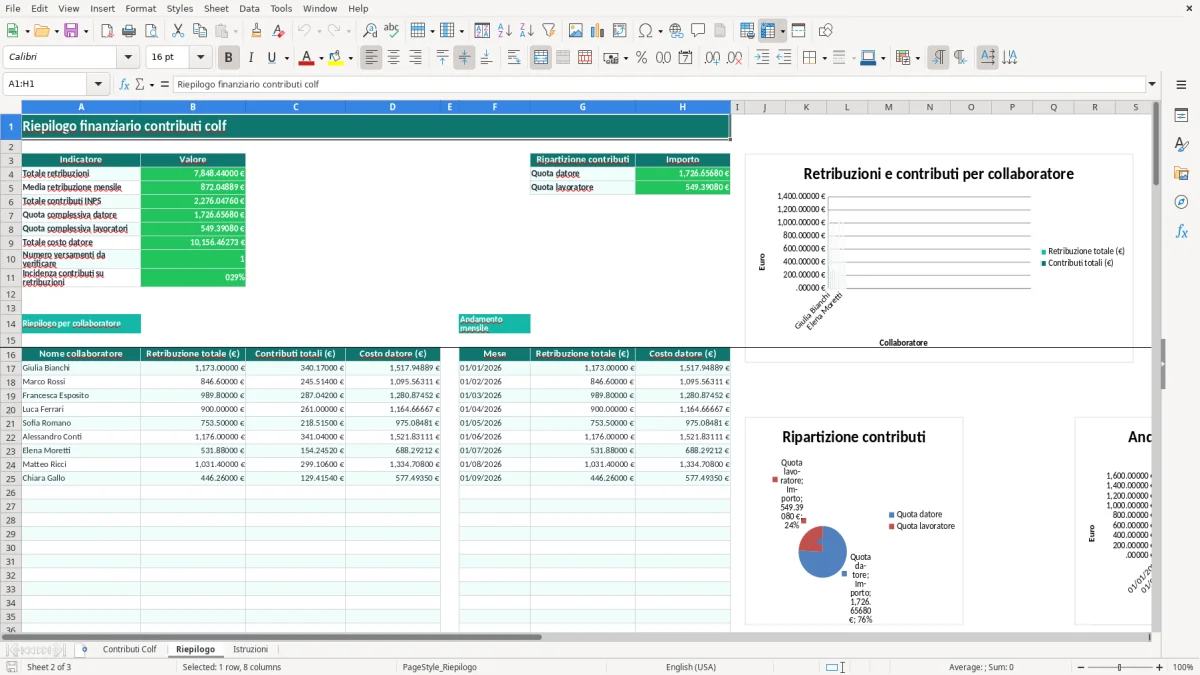
Task: Toggle left alignment
Action: point(371,58)
